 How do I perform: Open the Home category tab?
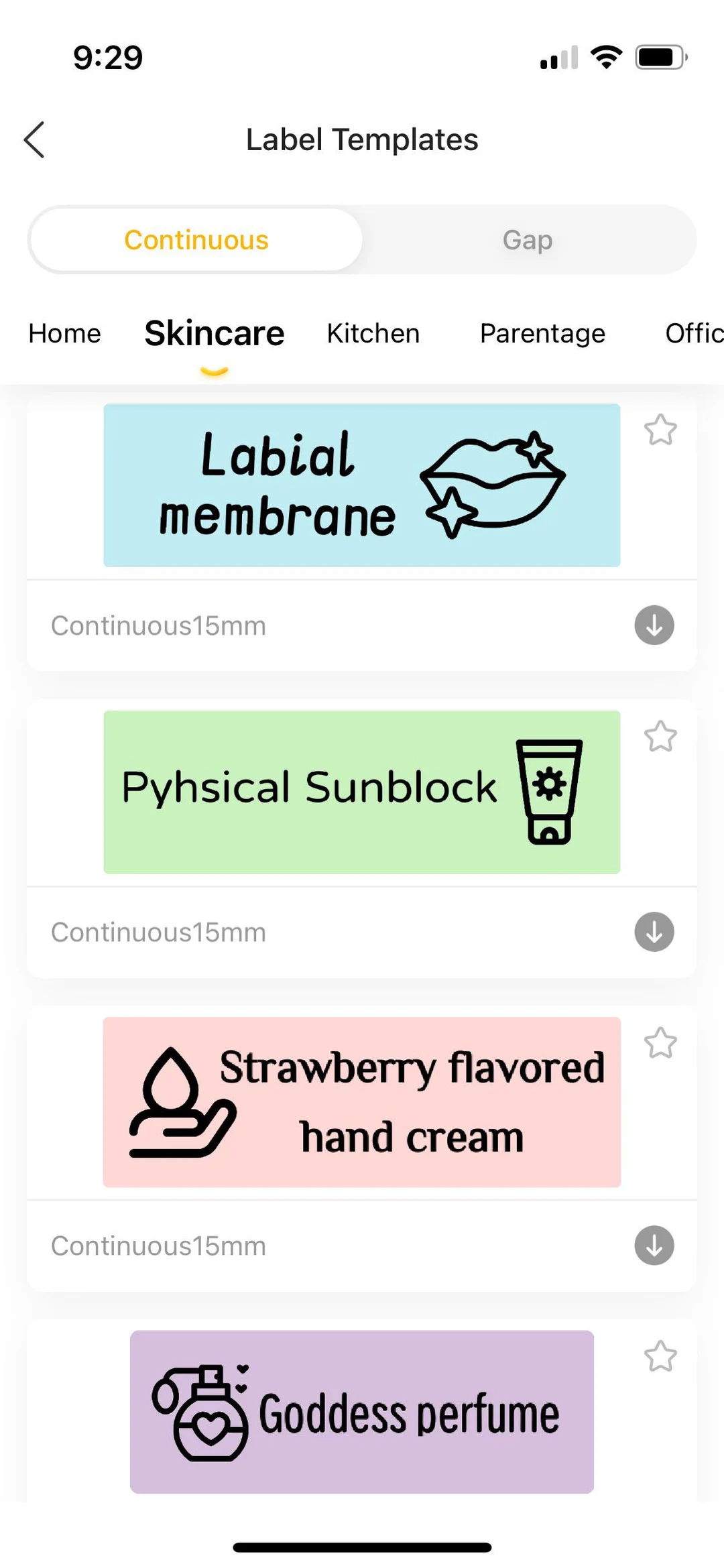(64, 333)
